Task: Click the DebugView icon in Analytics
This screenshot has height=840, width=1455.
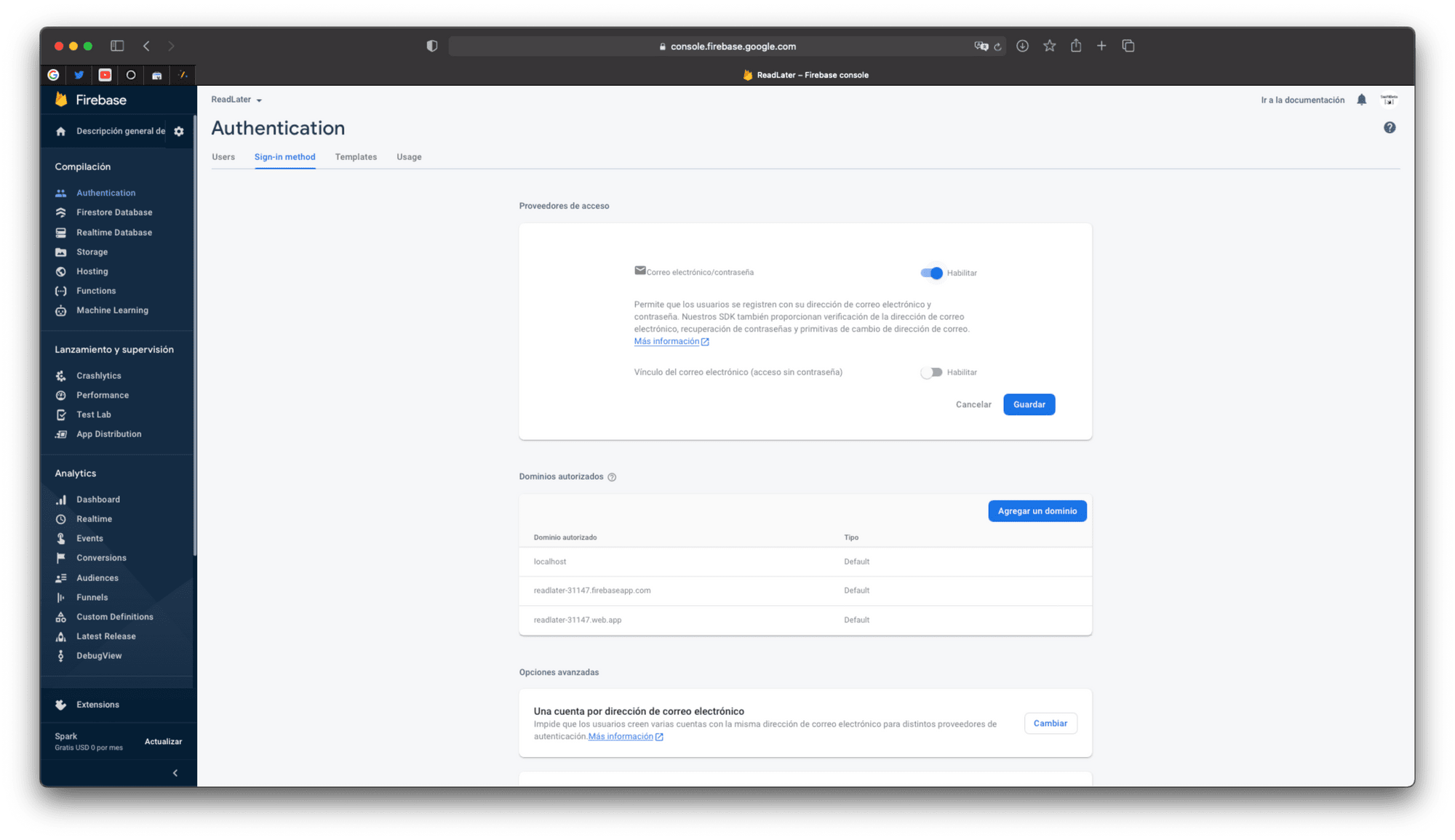Action: pyautogui.click(x=62, y=657)
